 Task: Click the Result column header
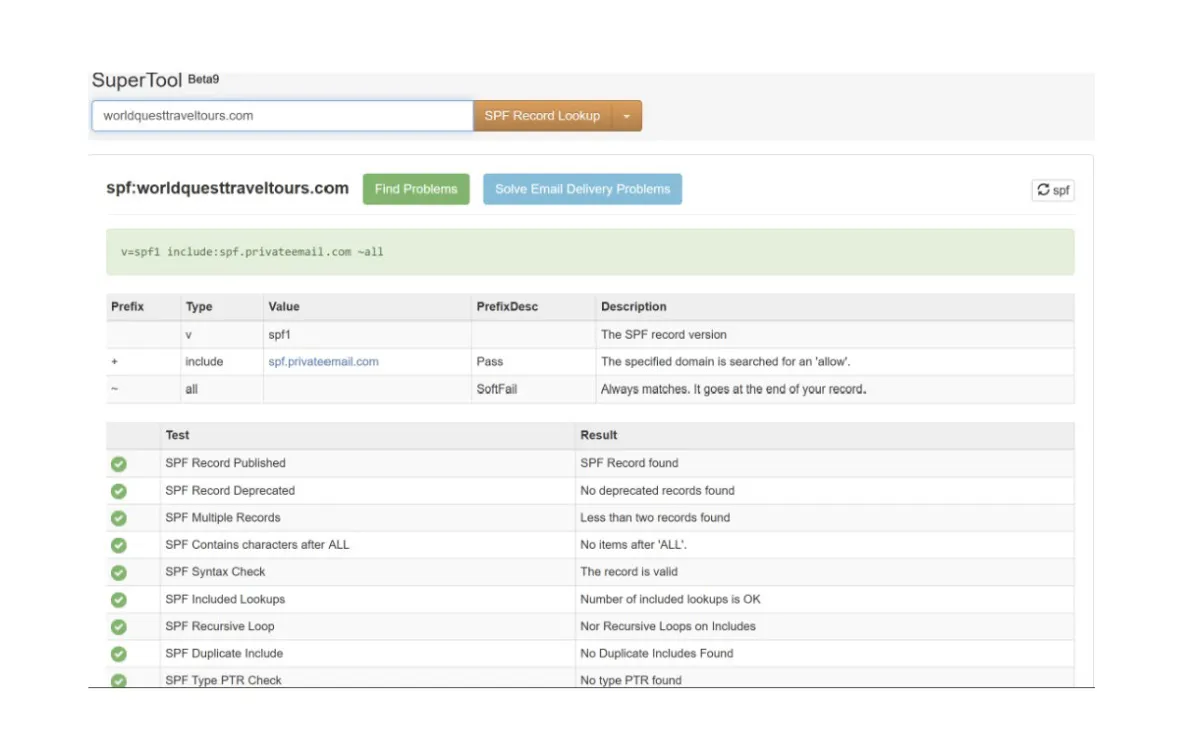coord(599,436)
